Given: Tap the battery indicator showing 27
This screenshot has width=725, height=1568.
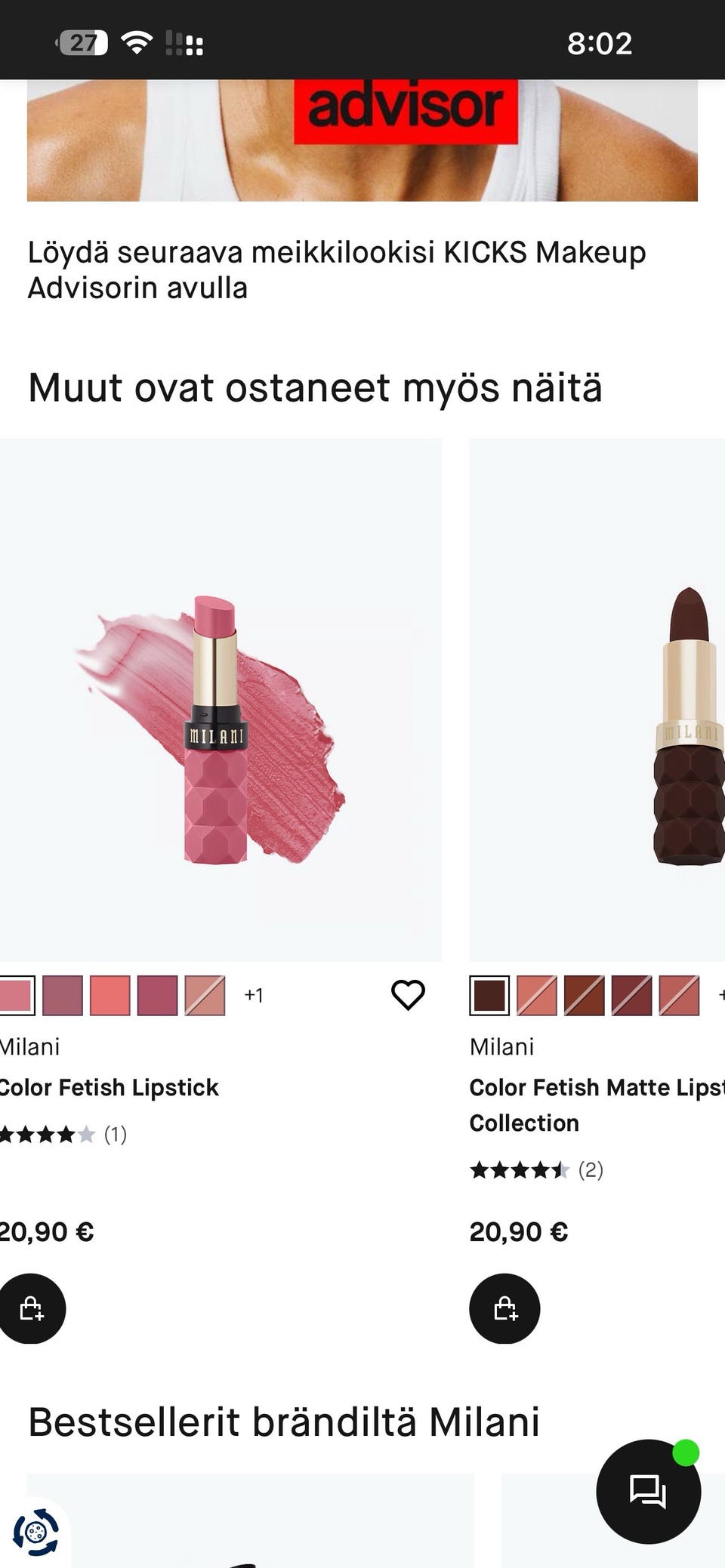Looking at the screenshot, I should click(x=83, y=43).
